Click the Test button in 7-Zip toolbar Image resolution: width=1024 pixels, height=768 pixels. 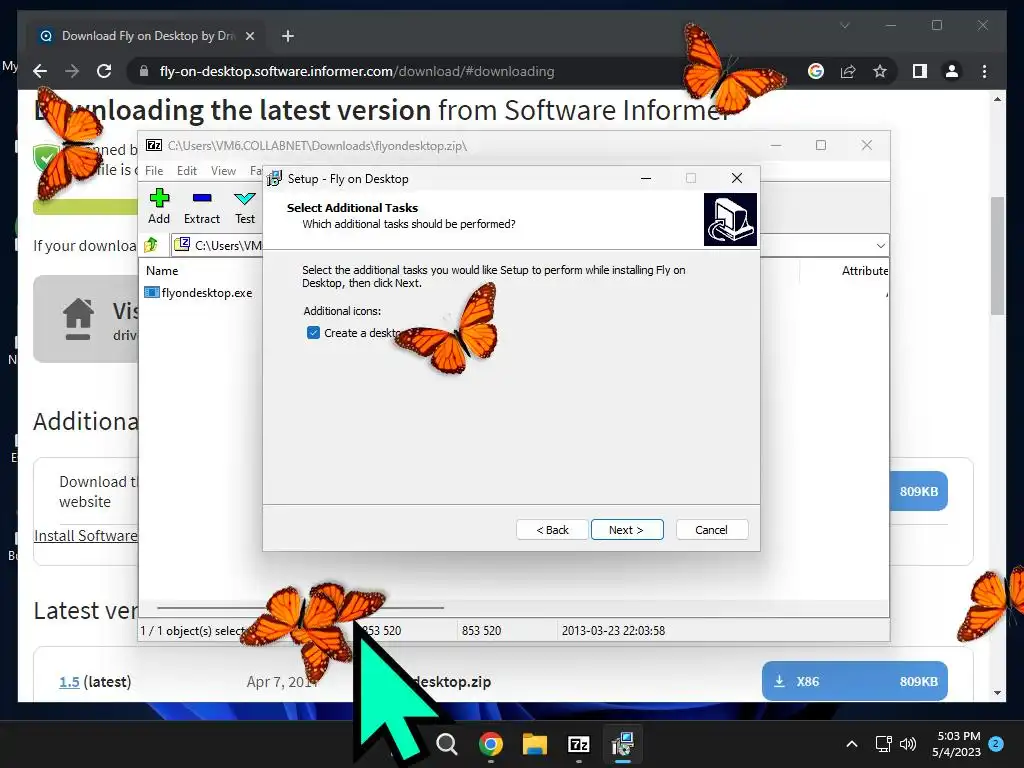pyautogui.click(x=245, y=206)
